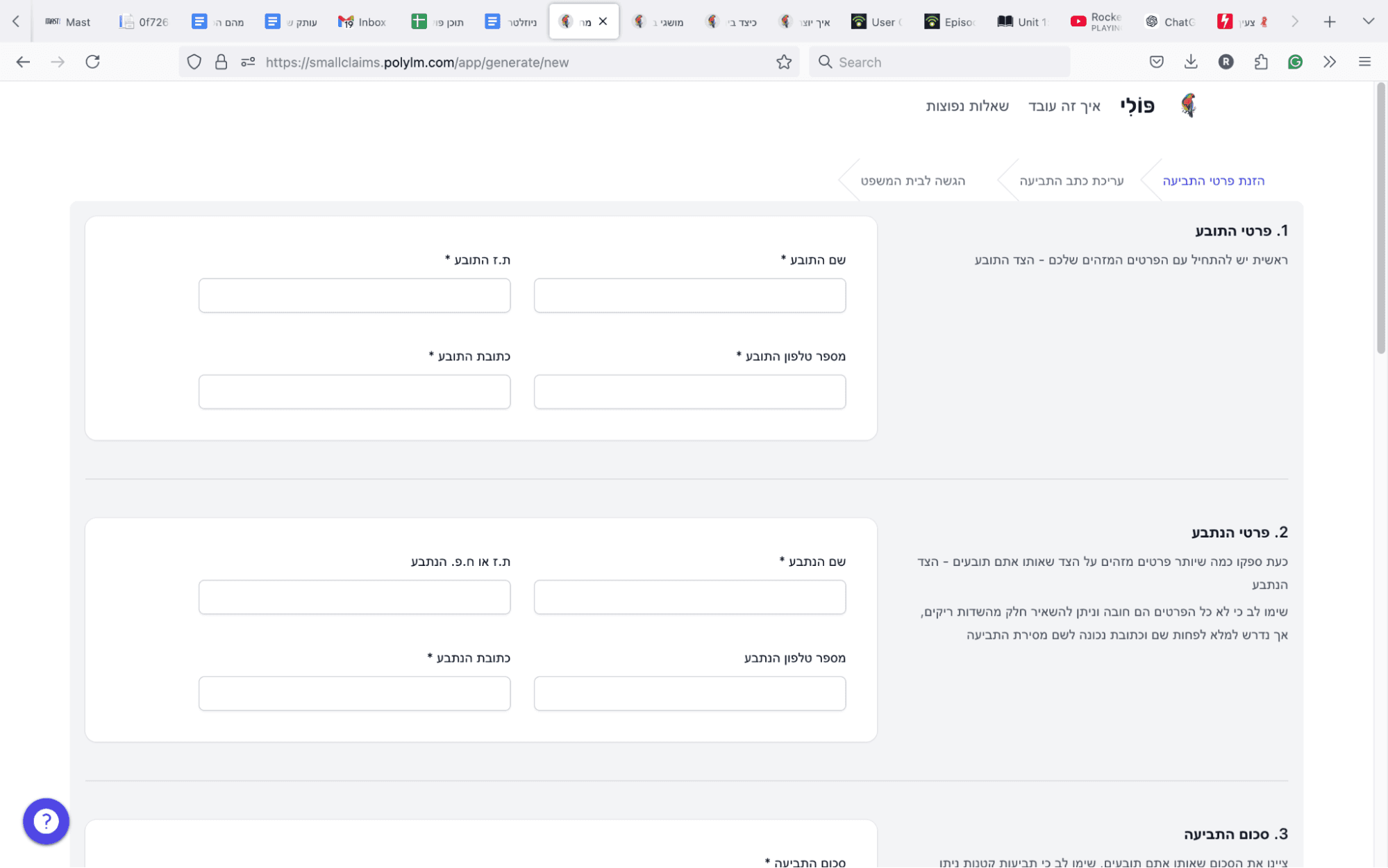Focus the שם הנתבע input field
1388x868 pixels.
689,596
